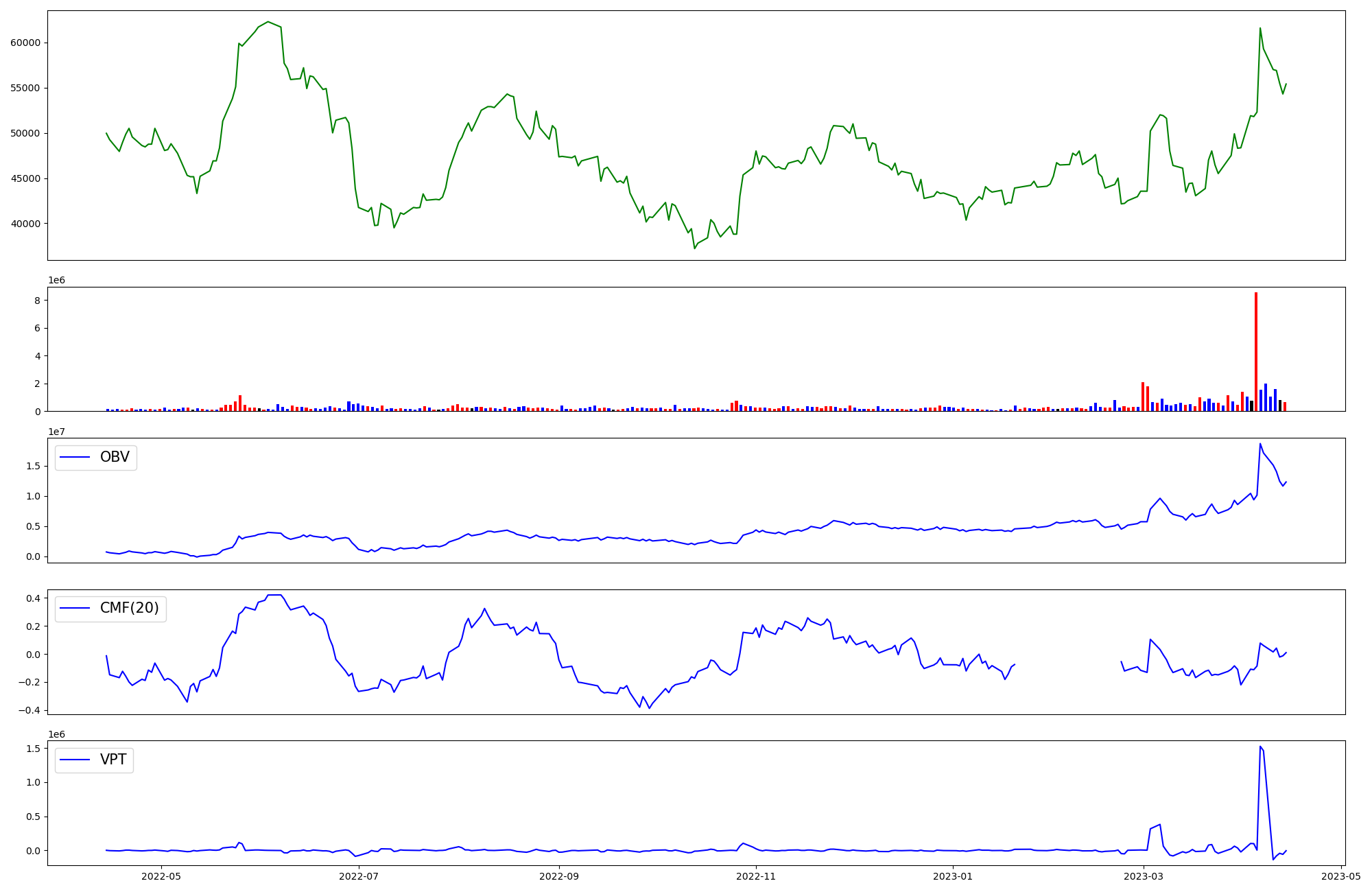The image size is (1372, 892).
Task: Click the OBV peak in April 2023
Action: coord(1260,444)
